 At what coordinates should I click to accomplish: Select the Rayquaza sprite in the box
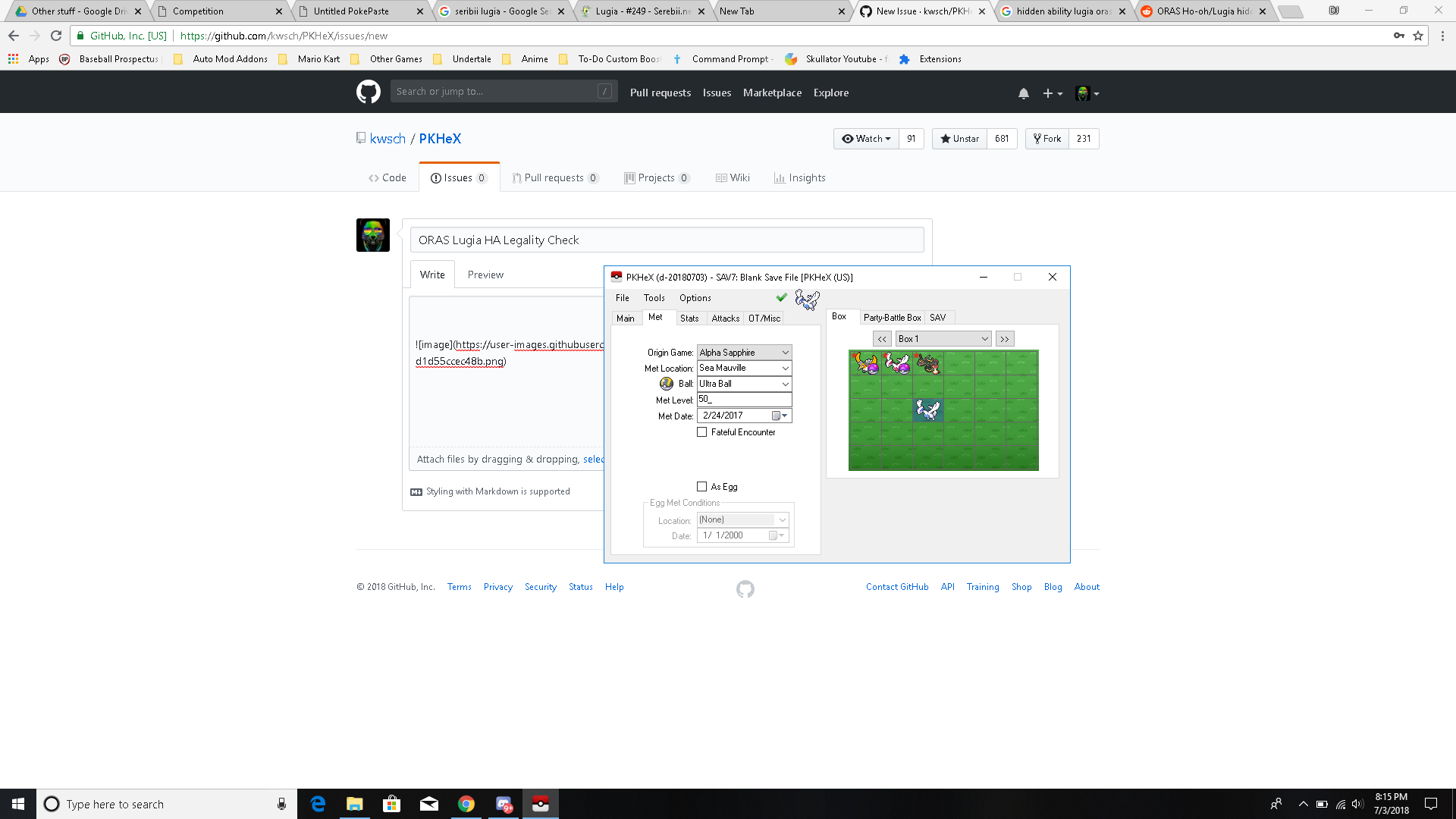pos(927,363)
